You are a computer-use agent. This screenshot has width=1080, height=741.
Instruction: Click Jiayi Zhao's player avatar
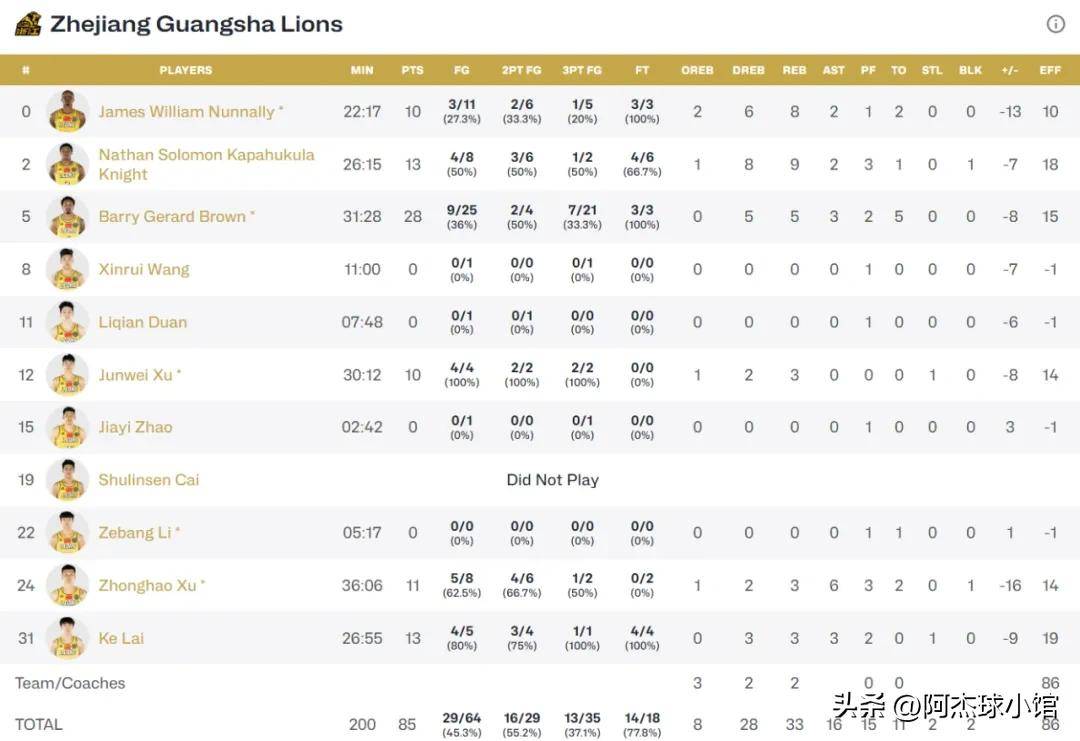68,427
